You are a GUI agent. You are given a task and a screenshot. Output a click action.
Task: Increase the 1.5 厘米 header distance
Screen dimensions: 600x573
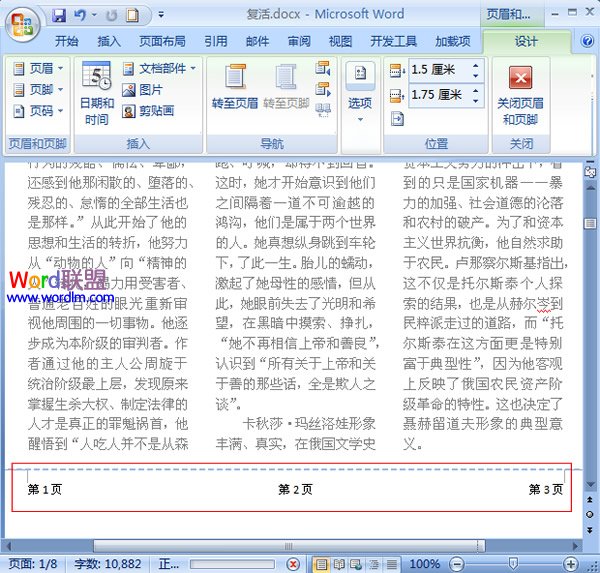(476, 65)
